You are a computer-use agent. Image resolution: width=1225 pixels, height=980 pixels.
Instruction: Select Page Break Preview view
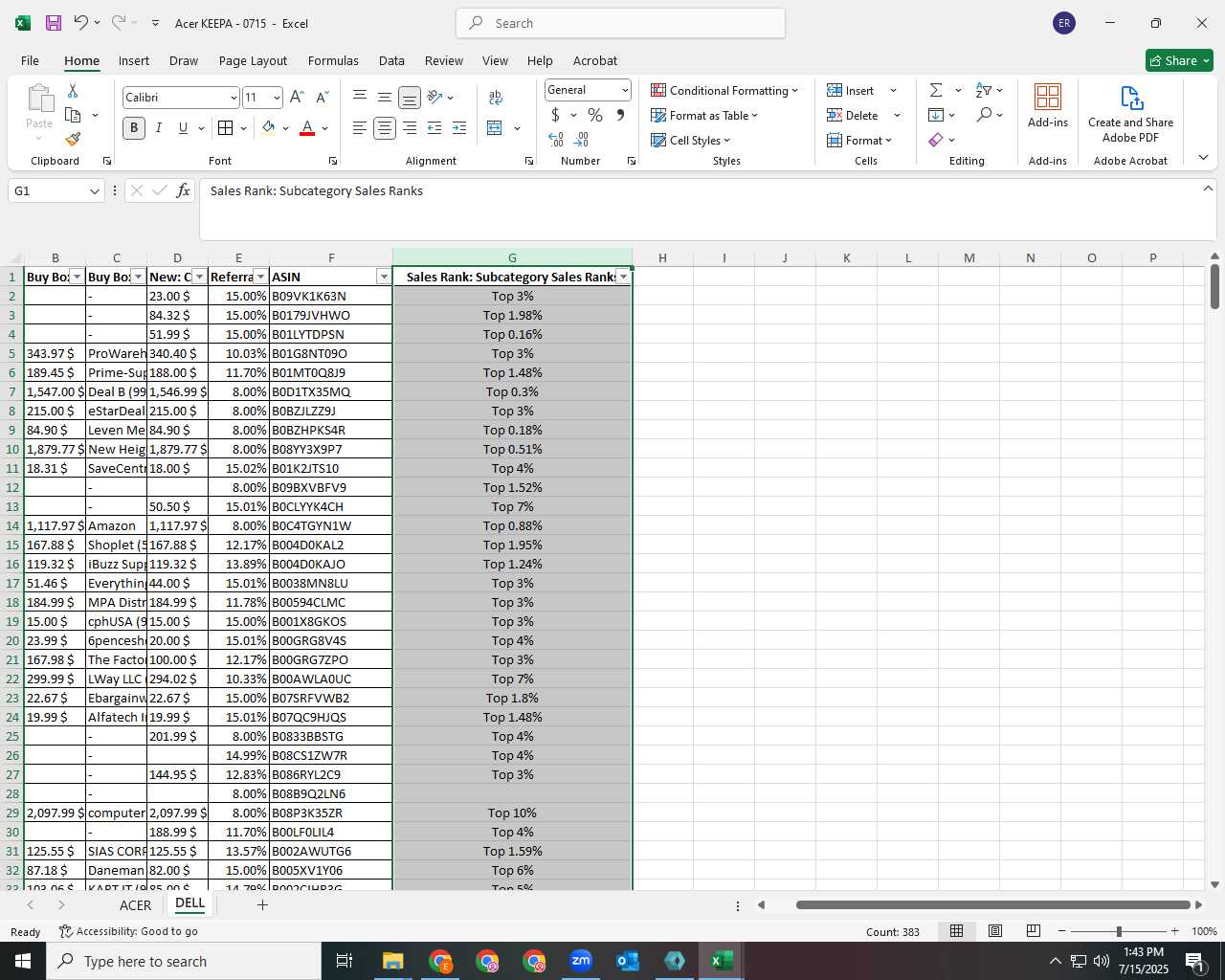click(x=1034, y=931)
